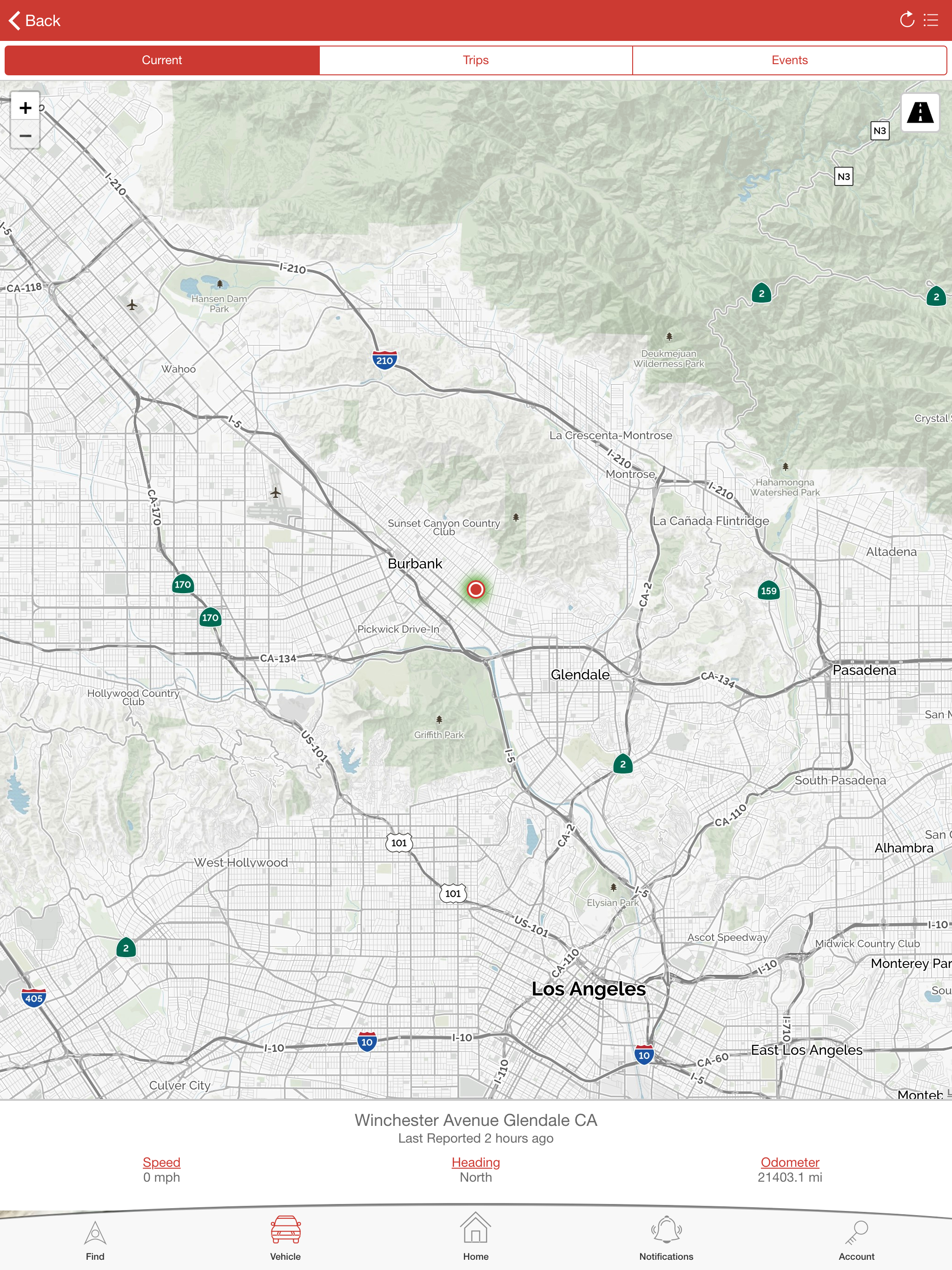Tap the Griffith Park tree icon

click(439, 720)
